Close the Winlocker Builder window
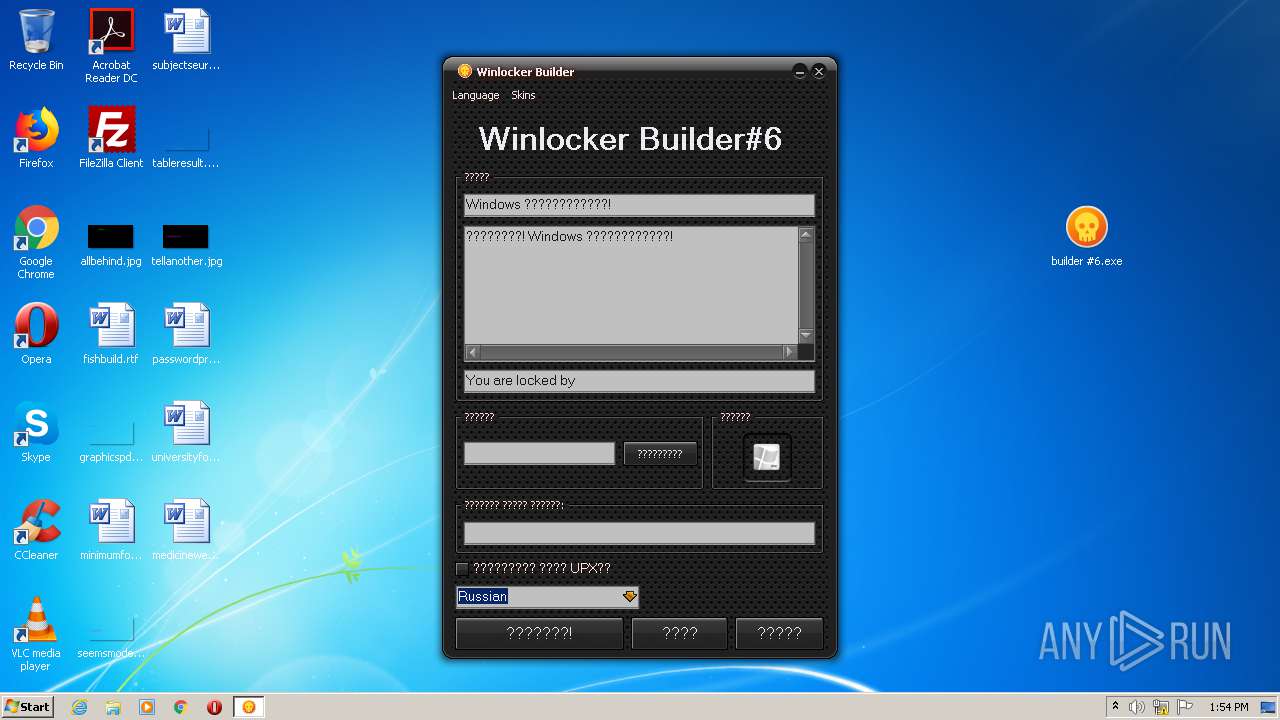Screen dimensions: 1280x720 (819, 72)
